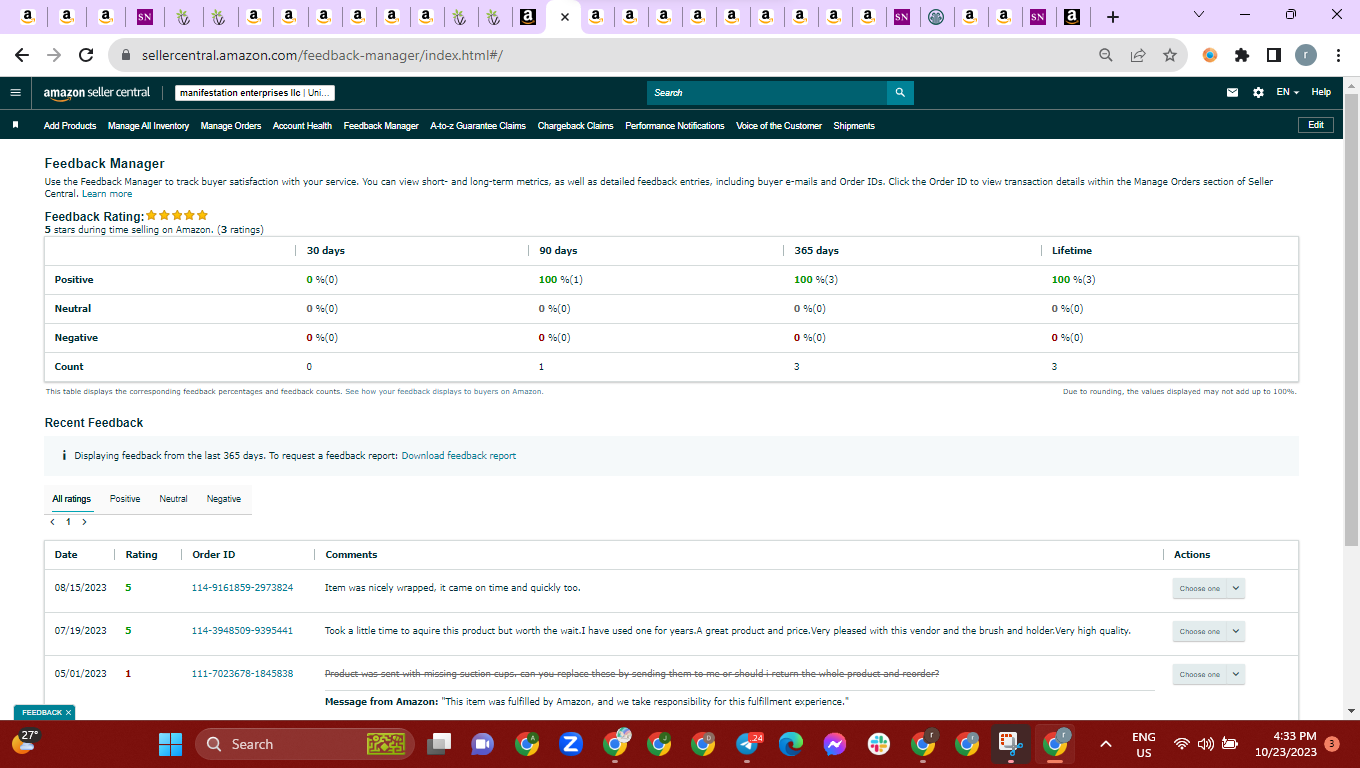The height and width of the screenshot is (768, 1360).
Task: Open order 114-9161859-2973824
Action: point(242,588)
